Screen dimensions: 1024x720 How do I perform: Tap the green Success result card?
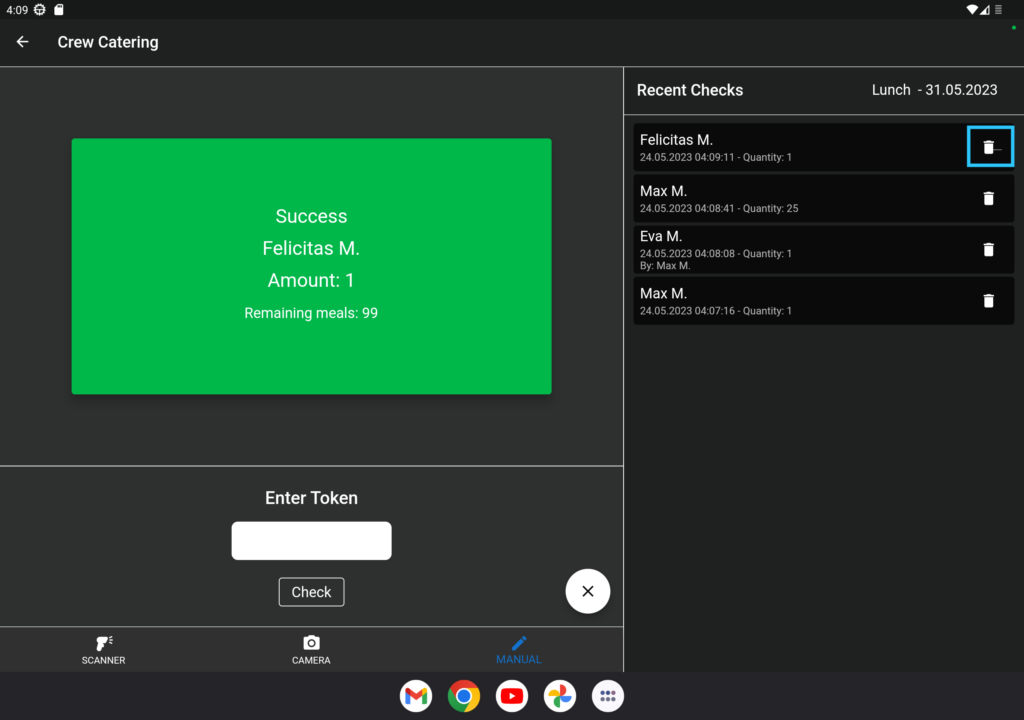pyautogui.click(x=312, y=266)
